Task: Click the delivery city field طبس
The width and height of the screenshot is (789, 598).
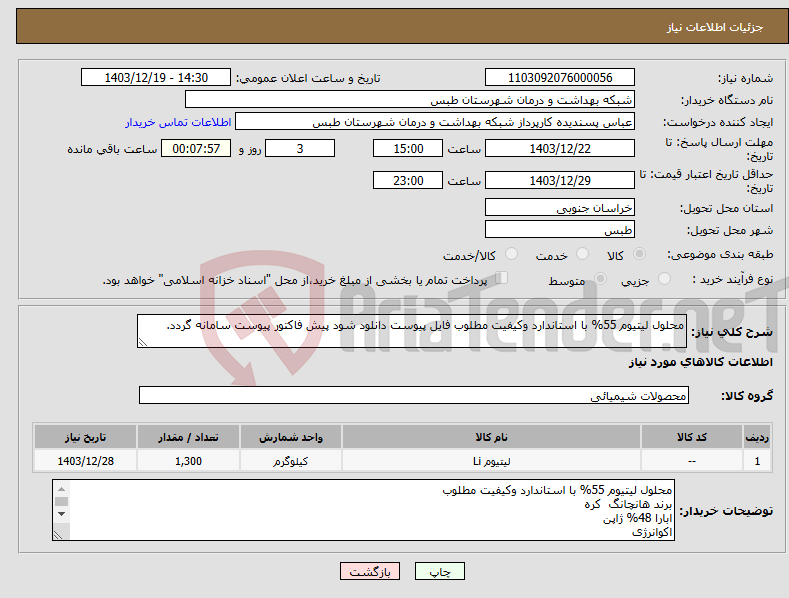Action: point(560,230)
